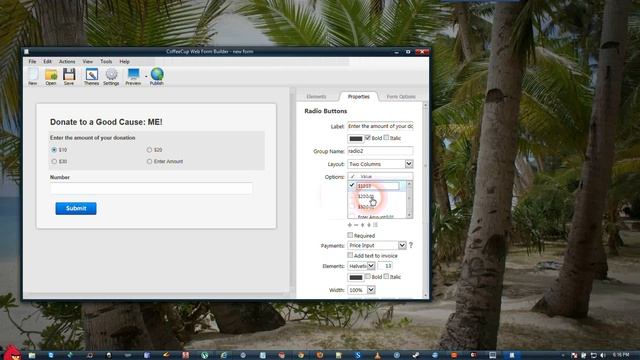Select the Enter Amount radio button
The height and width of the screenshot is (360, 640).
149,162
